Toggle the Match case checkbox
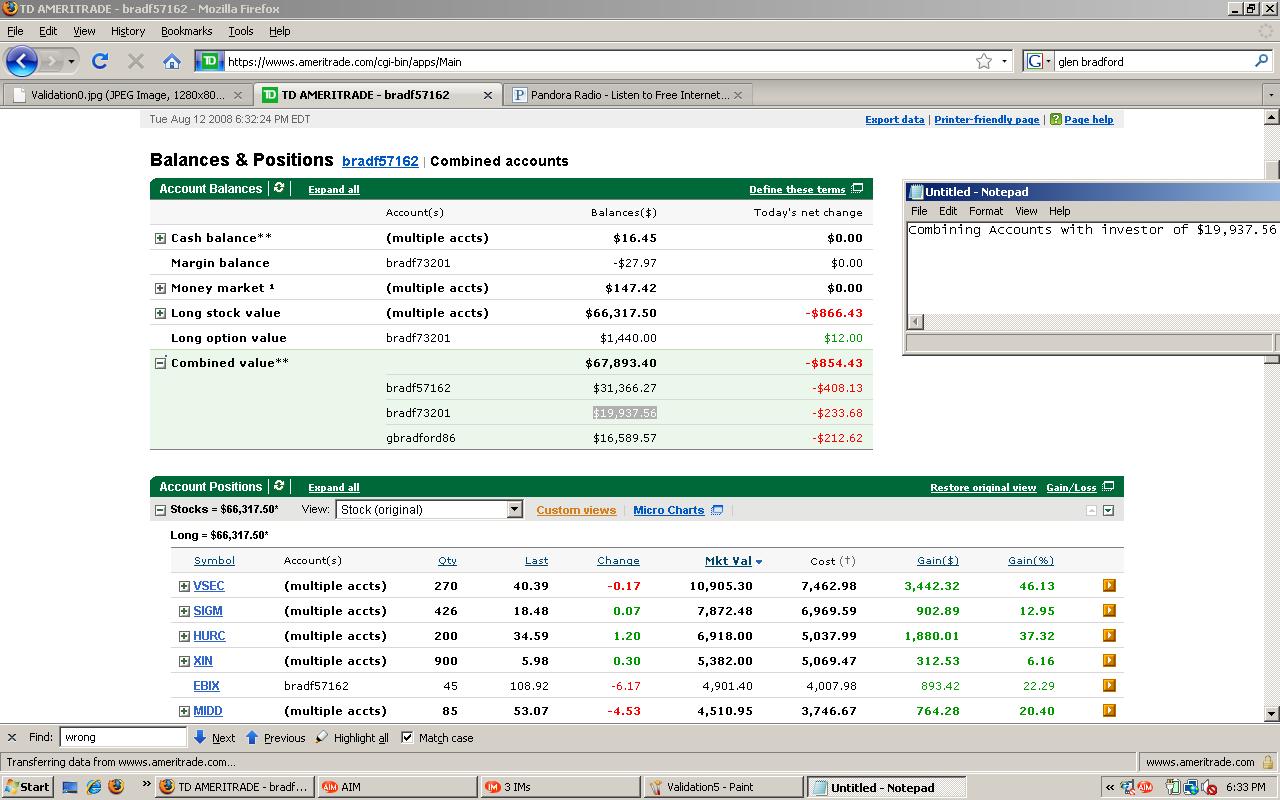This screenshot has width=1280, height=800. click(x=407, y=737)
